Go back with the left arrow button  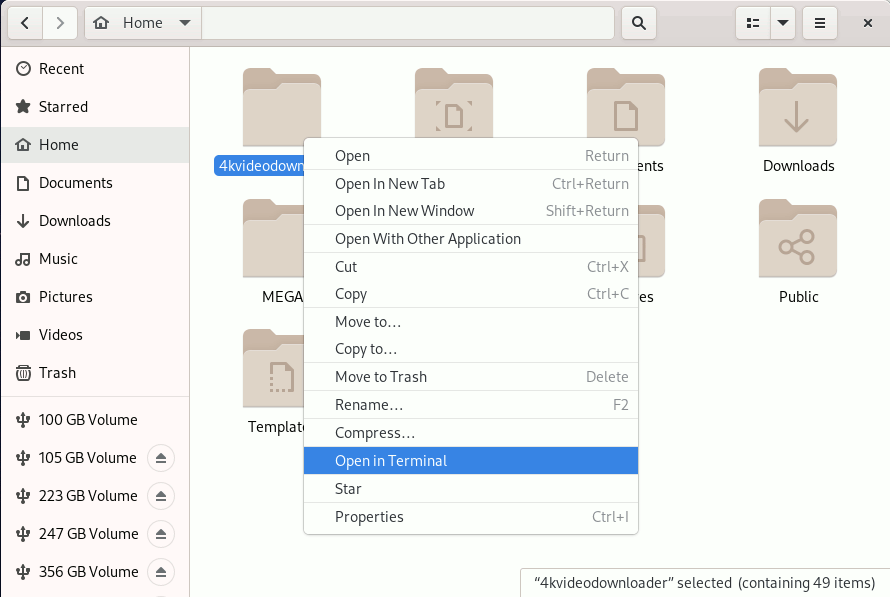pos(24,23)
